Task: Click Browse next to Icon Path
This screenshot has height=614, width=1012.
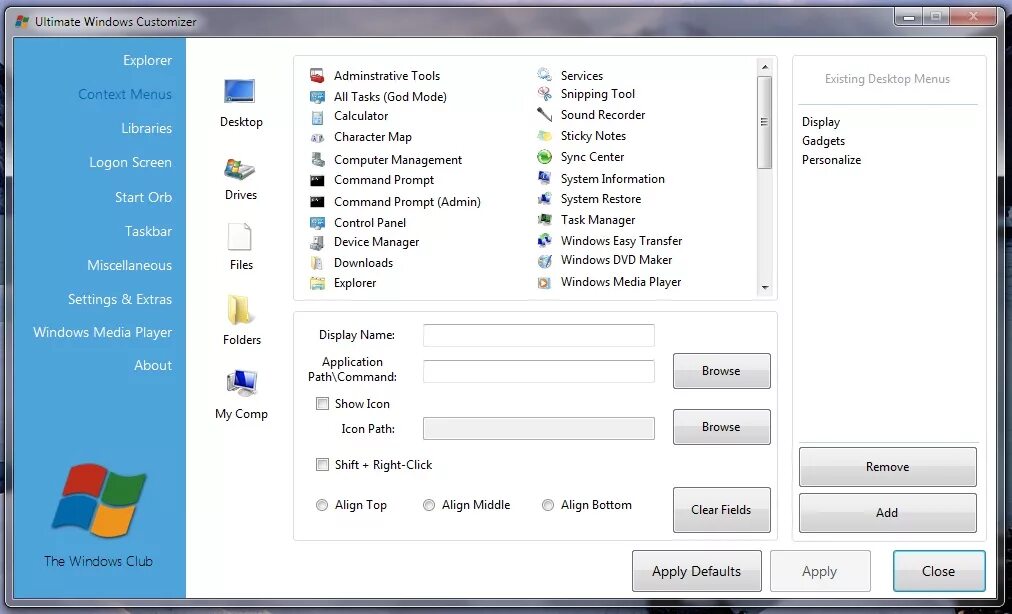Action: click(x=722, y=427)
